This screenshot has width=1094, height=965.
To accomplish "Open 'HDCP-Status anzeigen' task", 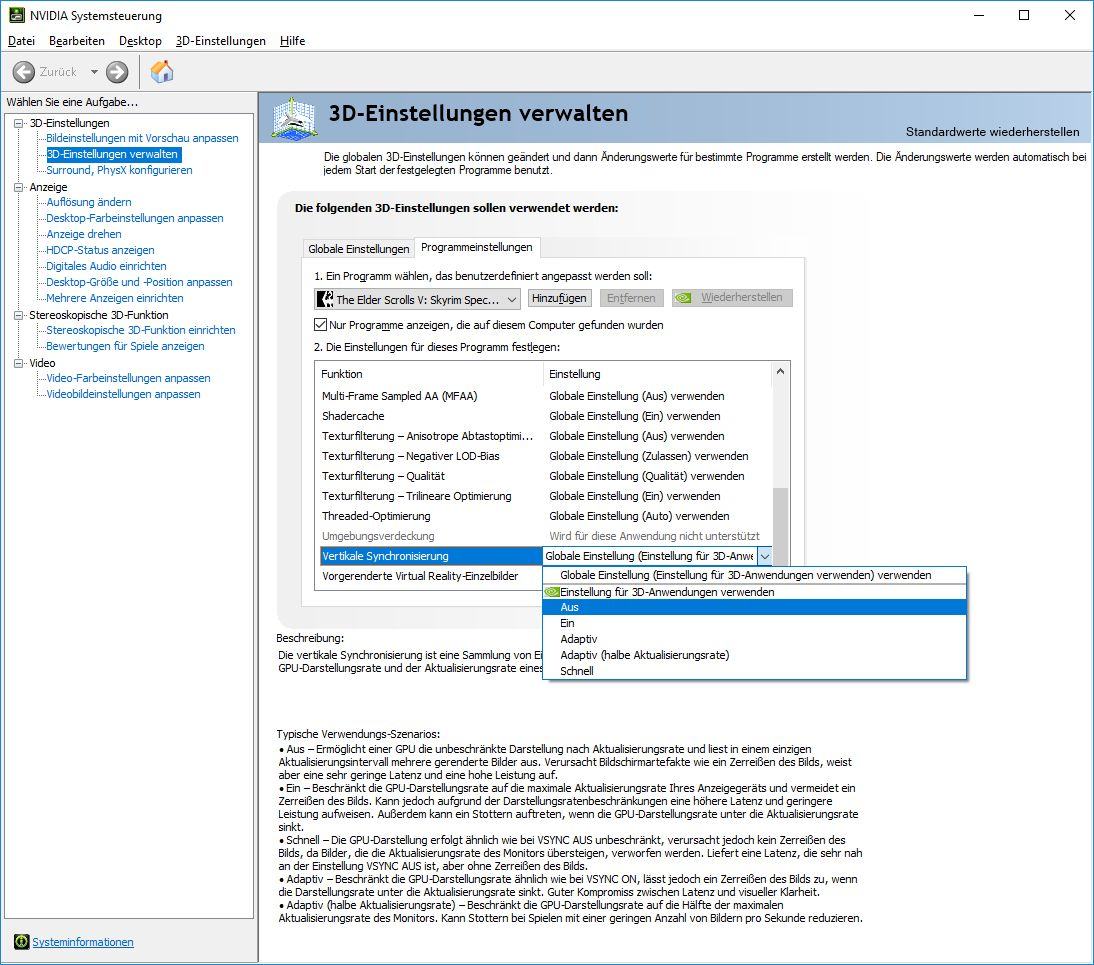I will pos(100,250).
